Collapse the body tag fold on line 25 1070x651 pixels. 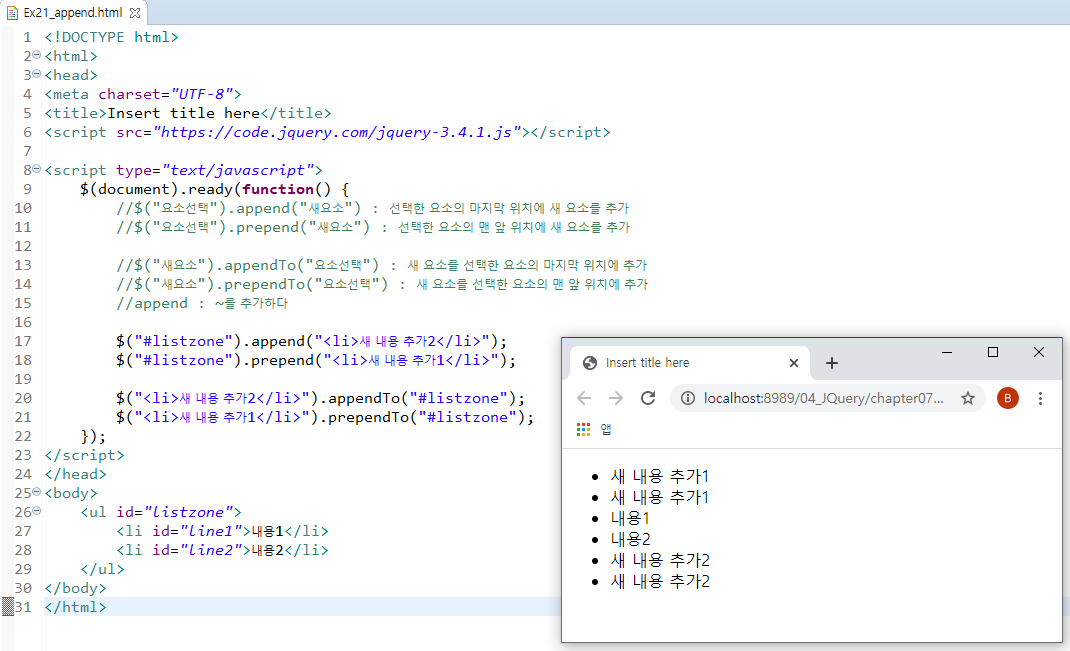37,491
